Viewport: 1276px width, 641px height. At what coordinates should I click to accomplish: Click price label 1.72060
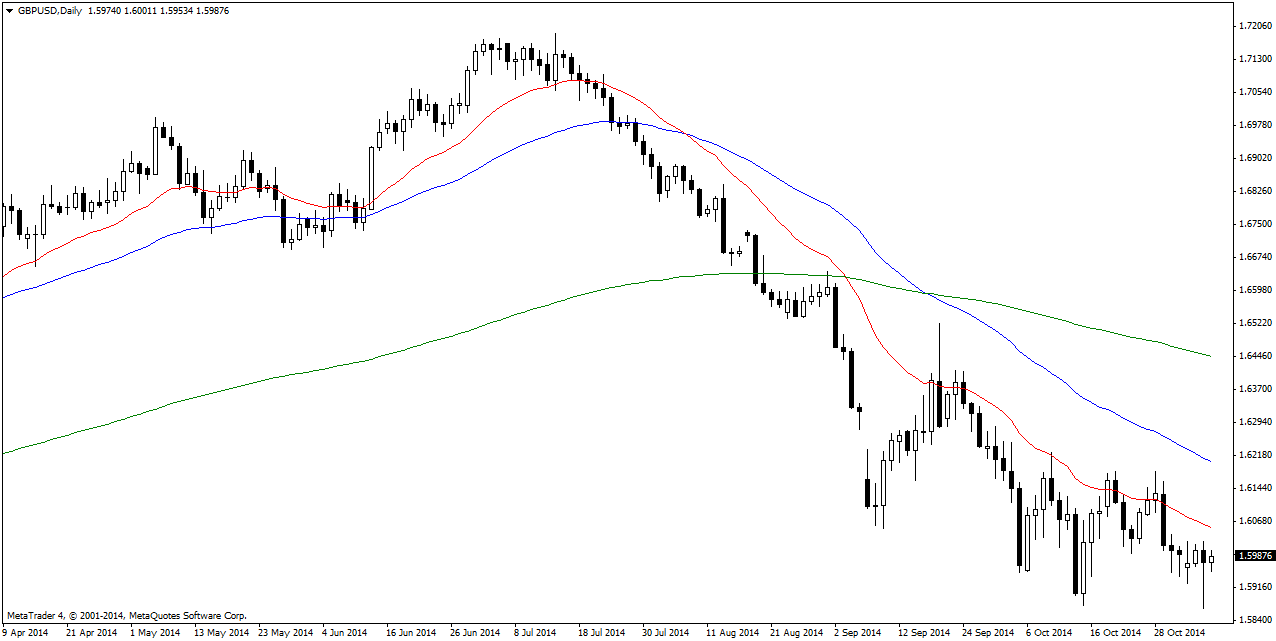1255,25
